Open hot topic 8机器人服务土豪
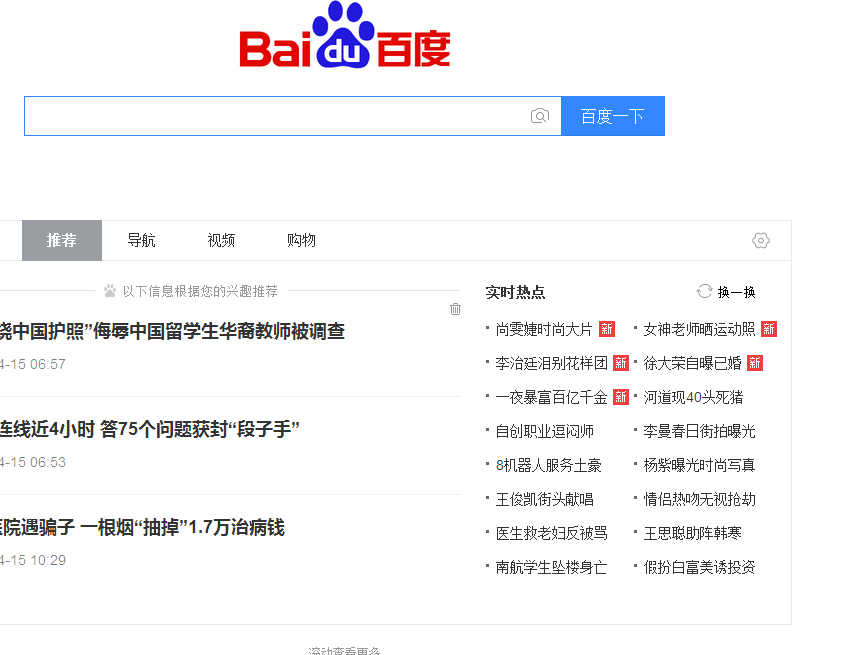The width and height of the screenshot is (858, 655). (x=548, y=465)
